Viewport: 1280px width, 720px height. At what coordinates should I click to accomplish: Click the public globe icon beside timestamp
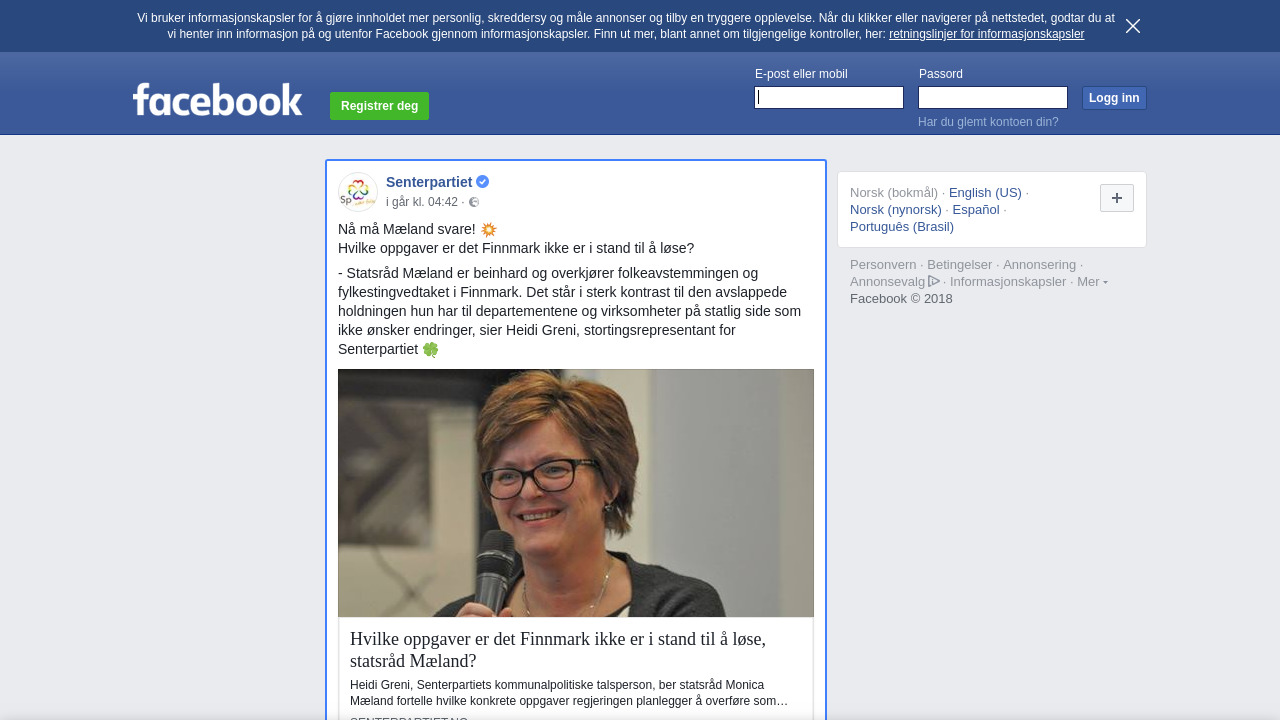(474, 202)
